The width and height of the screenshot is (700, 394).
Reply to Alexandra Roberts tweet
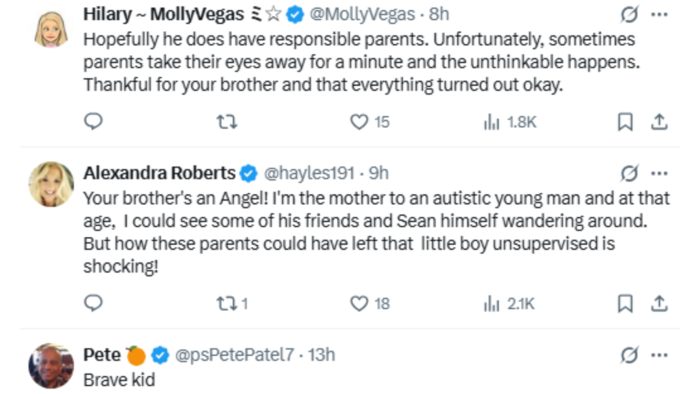coord(93,303)
